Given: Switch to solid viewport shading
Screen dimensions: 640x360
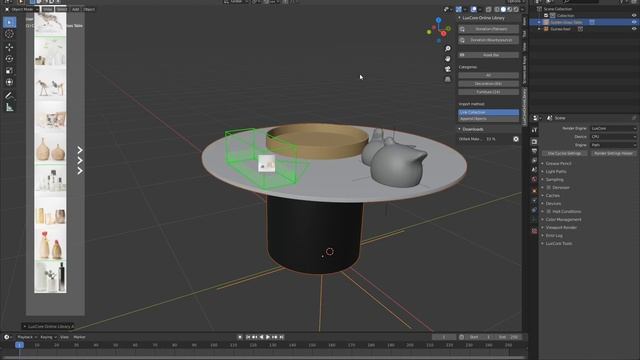Looking at the screenshot, I should click(503, 9).
